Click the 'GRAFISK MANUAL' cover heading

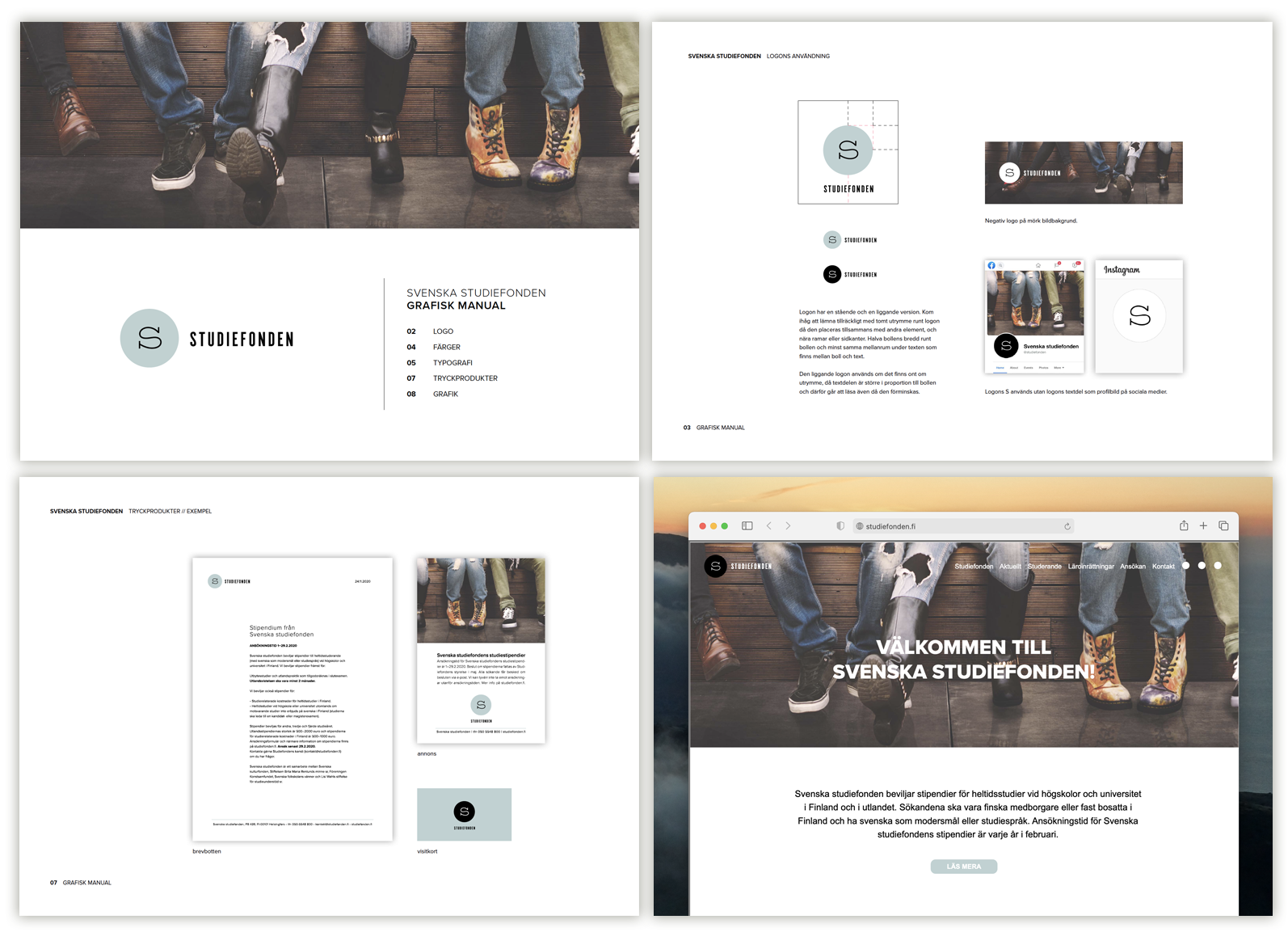pyautogui.click(x=456, y=306)
